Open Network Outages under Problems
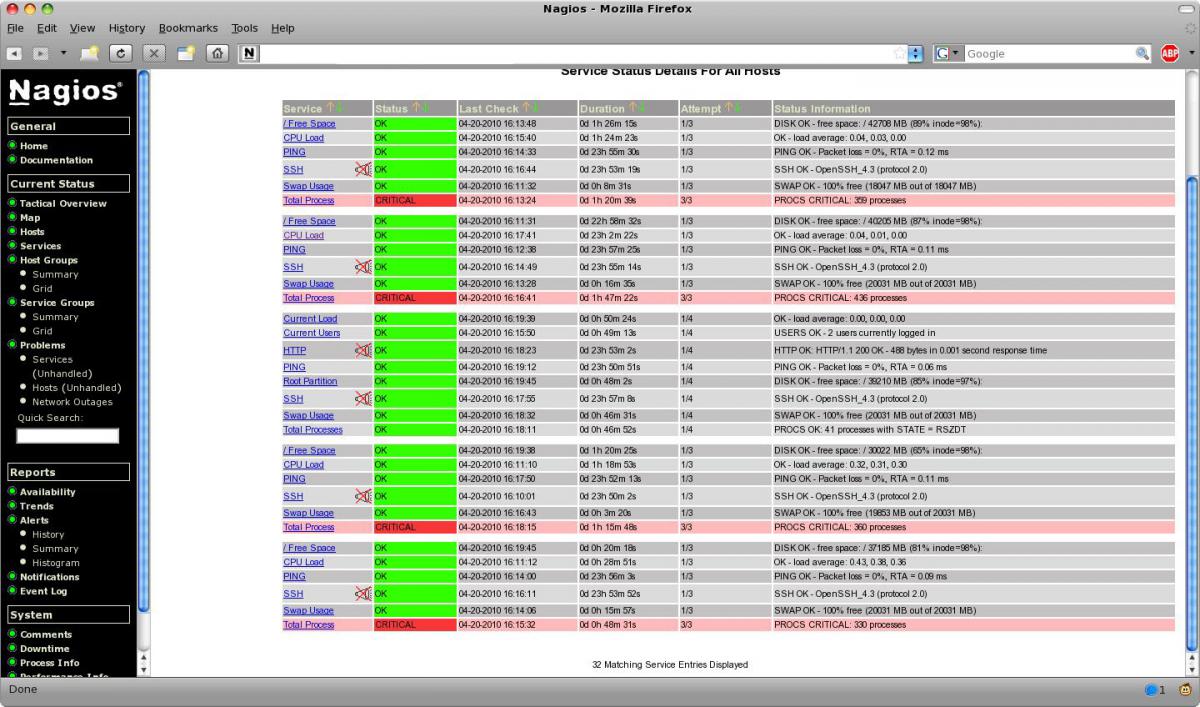The height and width of the screenshot is (707, 1200). pyautogui.click(x=72, y=402)
